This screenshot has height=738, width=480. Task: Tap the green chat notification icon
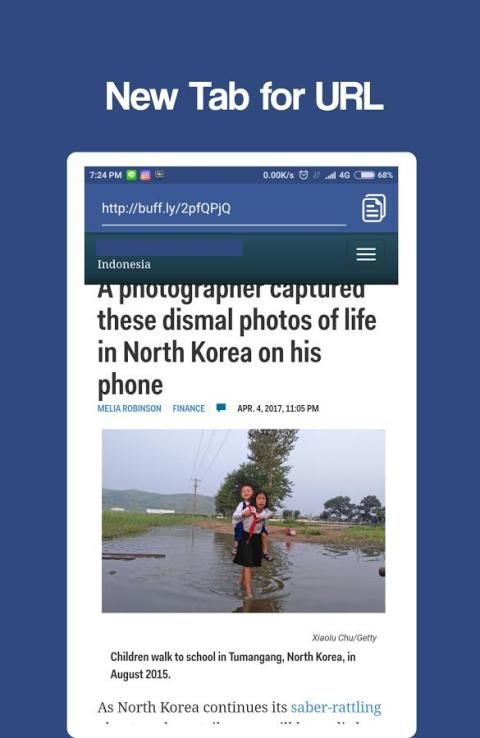132,175
